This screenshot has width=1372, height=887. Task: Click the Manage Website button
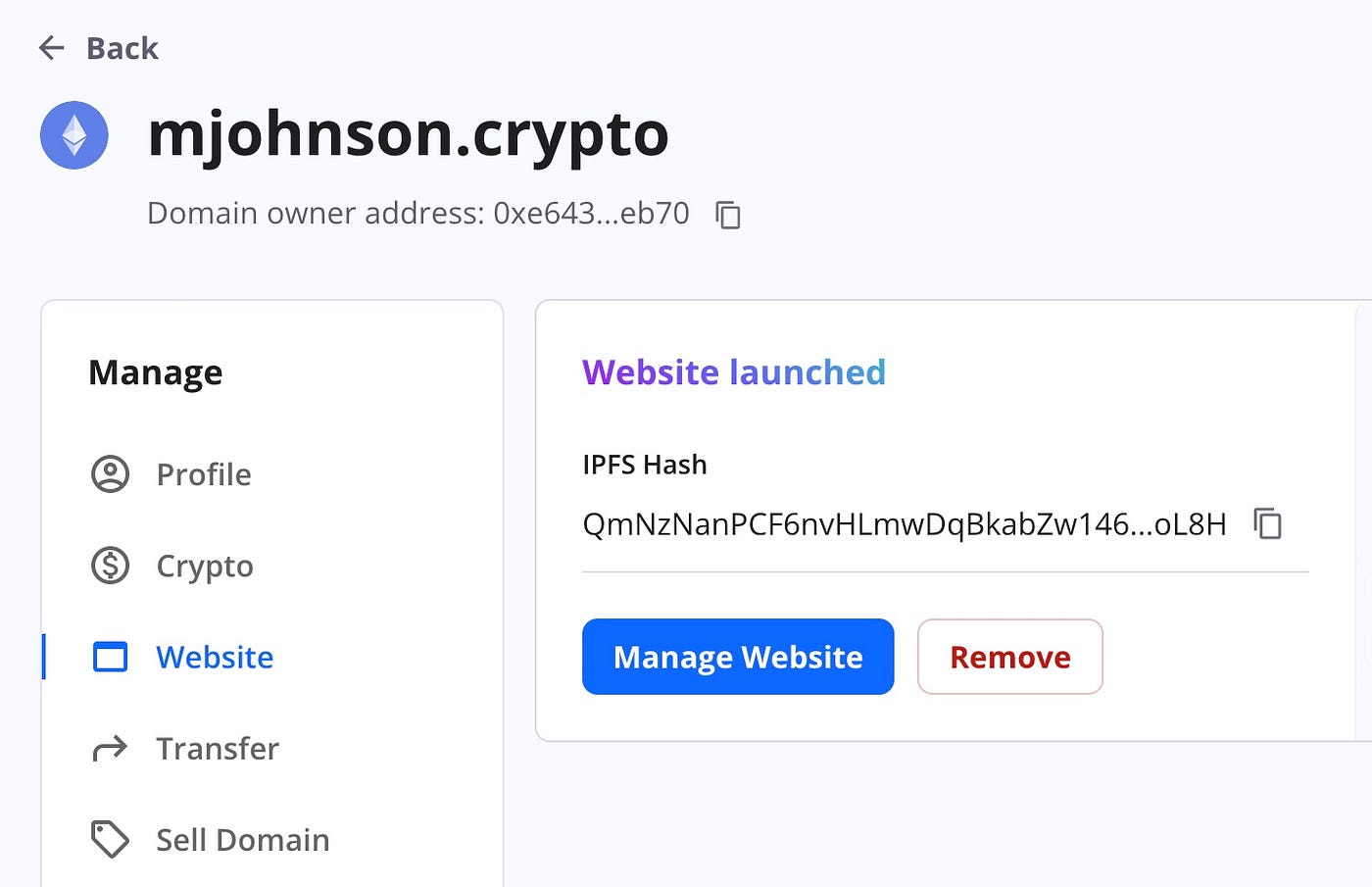pos(737,657)
